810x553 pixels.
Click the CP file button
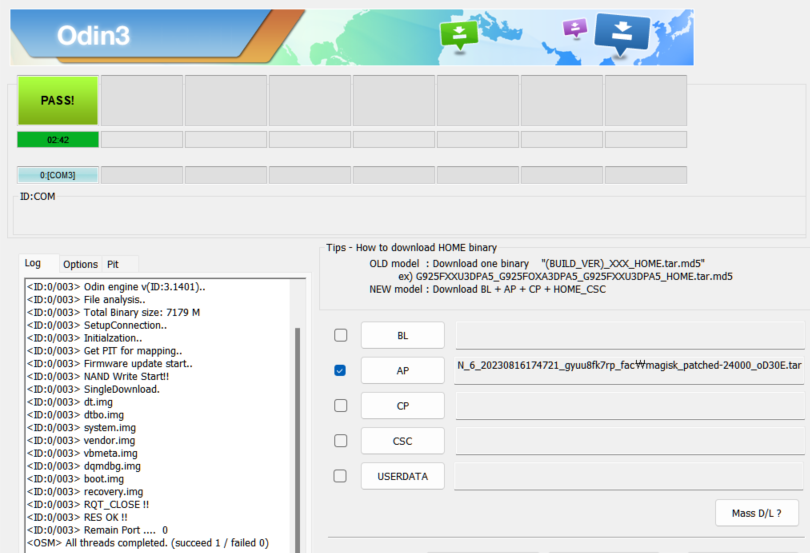402,406
